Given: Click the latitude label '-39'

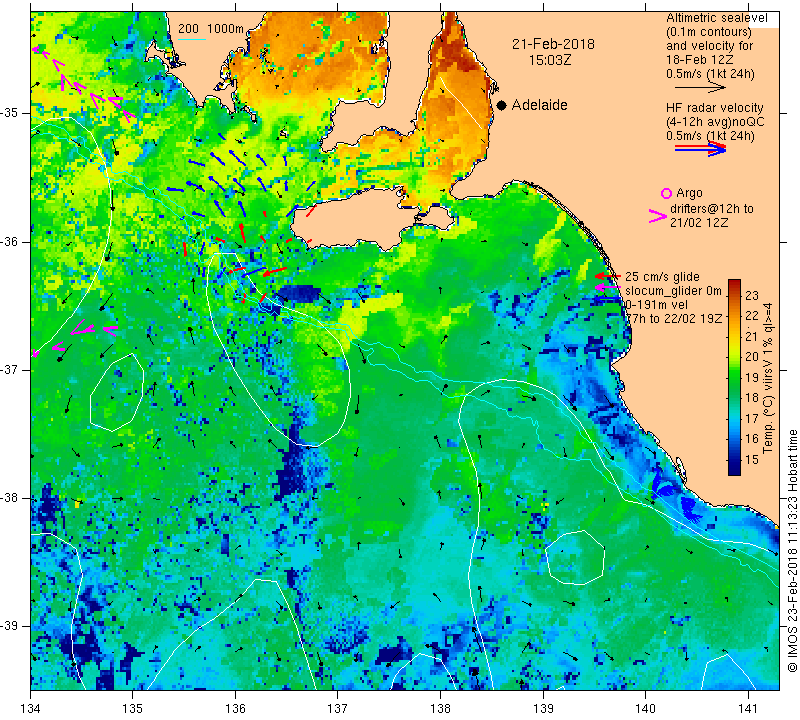Looking at the screenshot, I should (x=11, y=626).
